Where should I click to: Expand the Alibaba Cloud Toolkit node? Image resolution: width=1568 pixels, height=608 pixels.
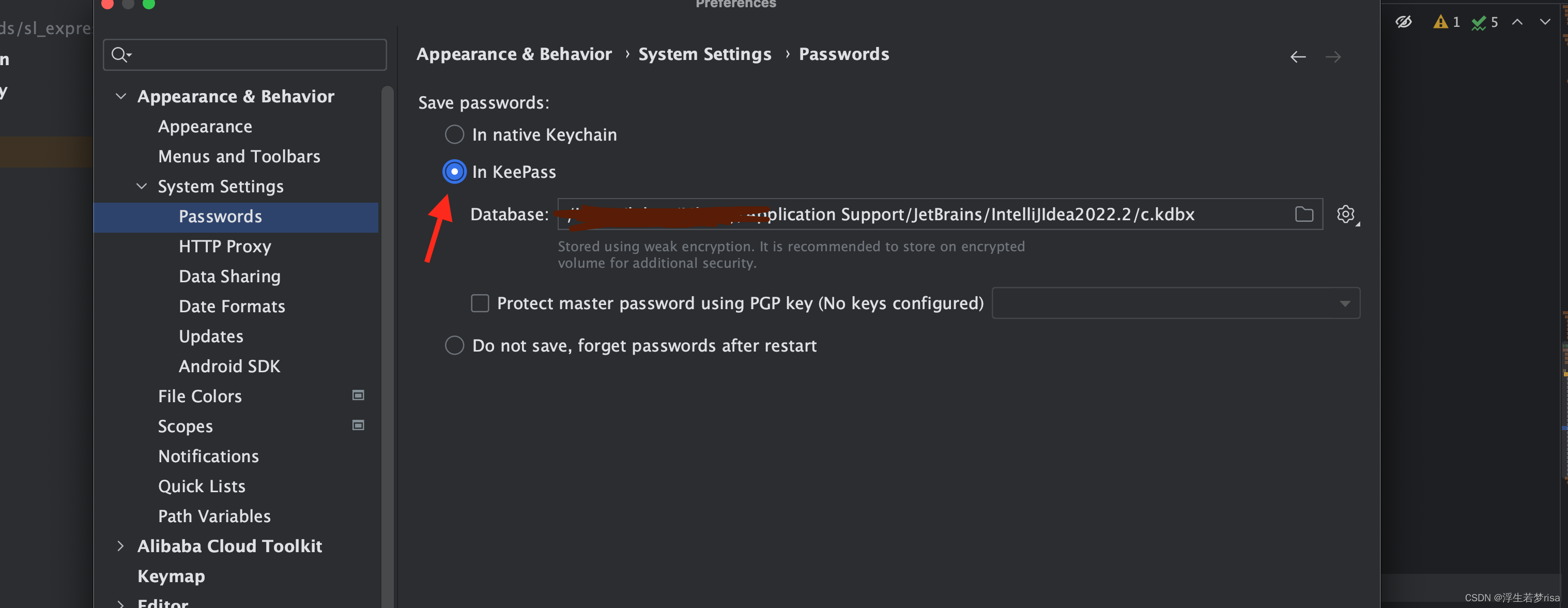click(120, 546)
